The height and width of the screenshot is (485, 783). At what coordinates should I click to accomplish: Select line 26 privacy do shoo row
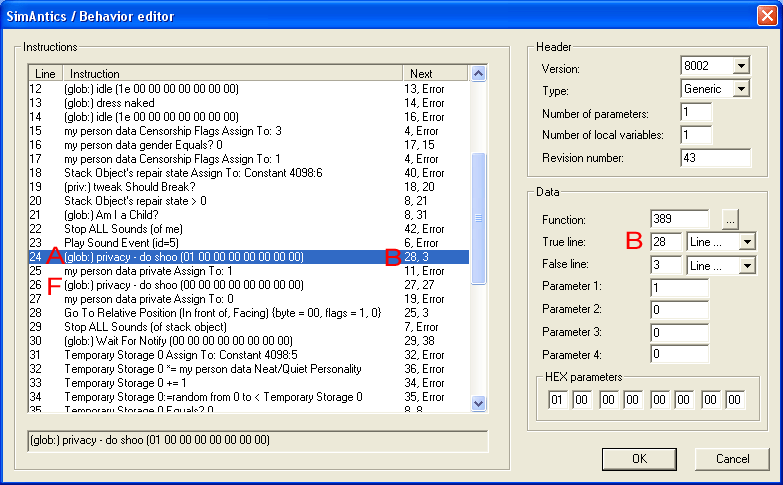249,285
